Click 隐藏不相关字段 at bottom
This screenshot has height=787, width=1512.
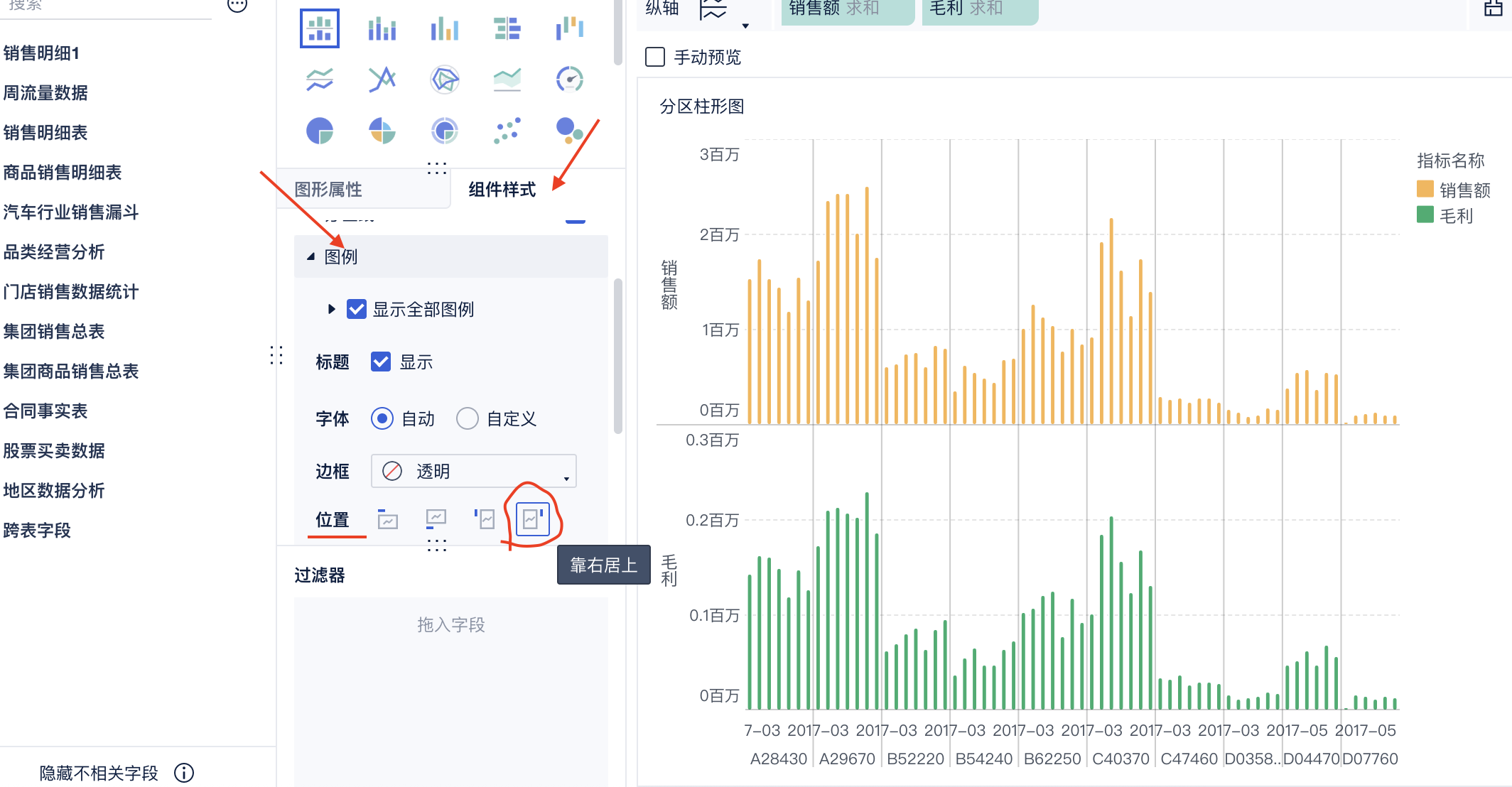point(99,773)
